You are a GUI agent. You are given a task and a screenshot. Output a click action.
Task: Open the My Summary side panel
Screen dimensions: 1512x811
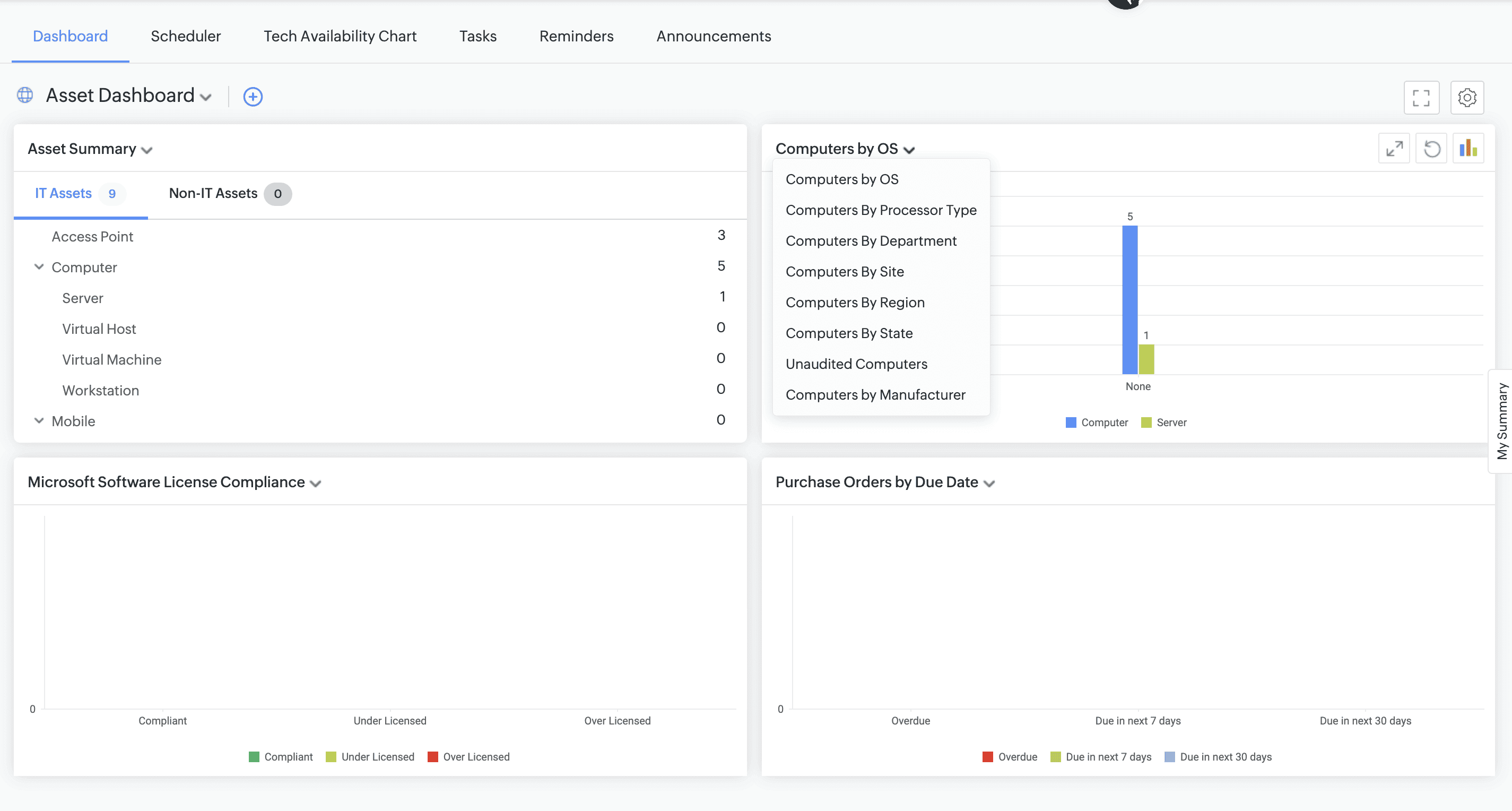[x=1501, y=420]
